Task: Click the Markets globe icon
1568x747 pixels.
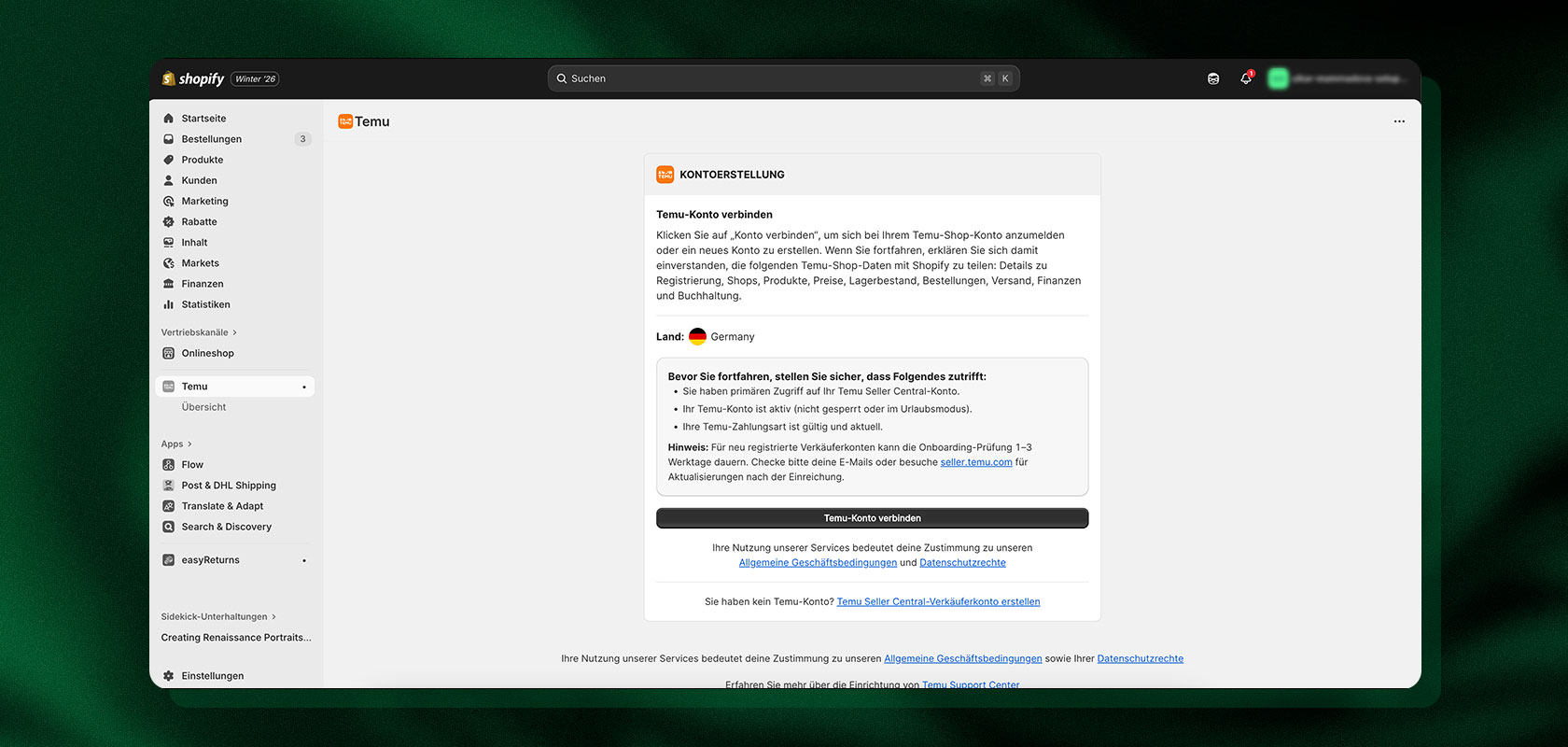Action: tap(169, 263)
